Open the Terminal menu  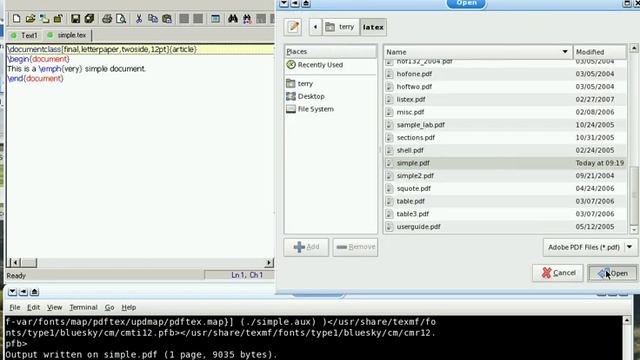83,307
